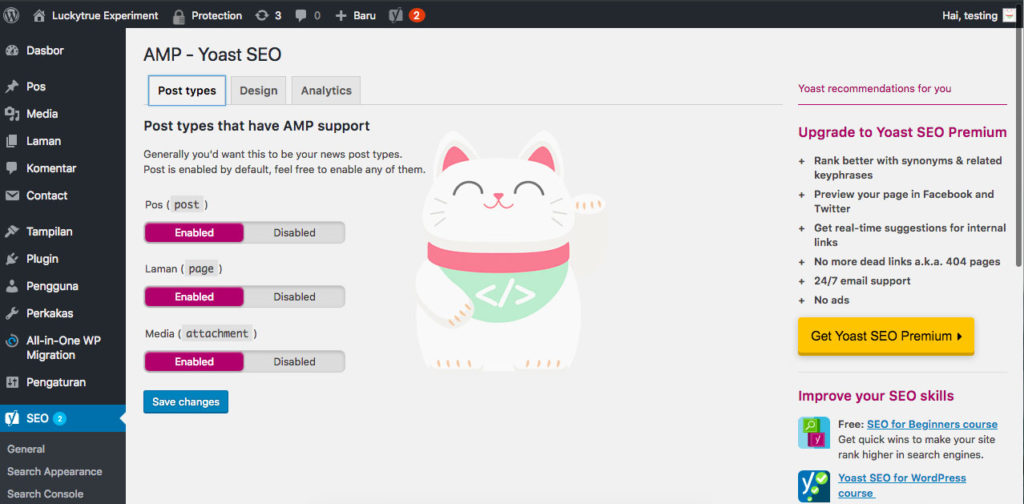The width and height of the screenshot is (1024, 504).
Task: Set Pos post type to Disabled
Action: pos(294,232)
